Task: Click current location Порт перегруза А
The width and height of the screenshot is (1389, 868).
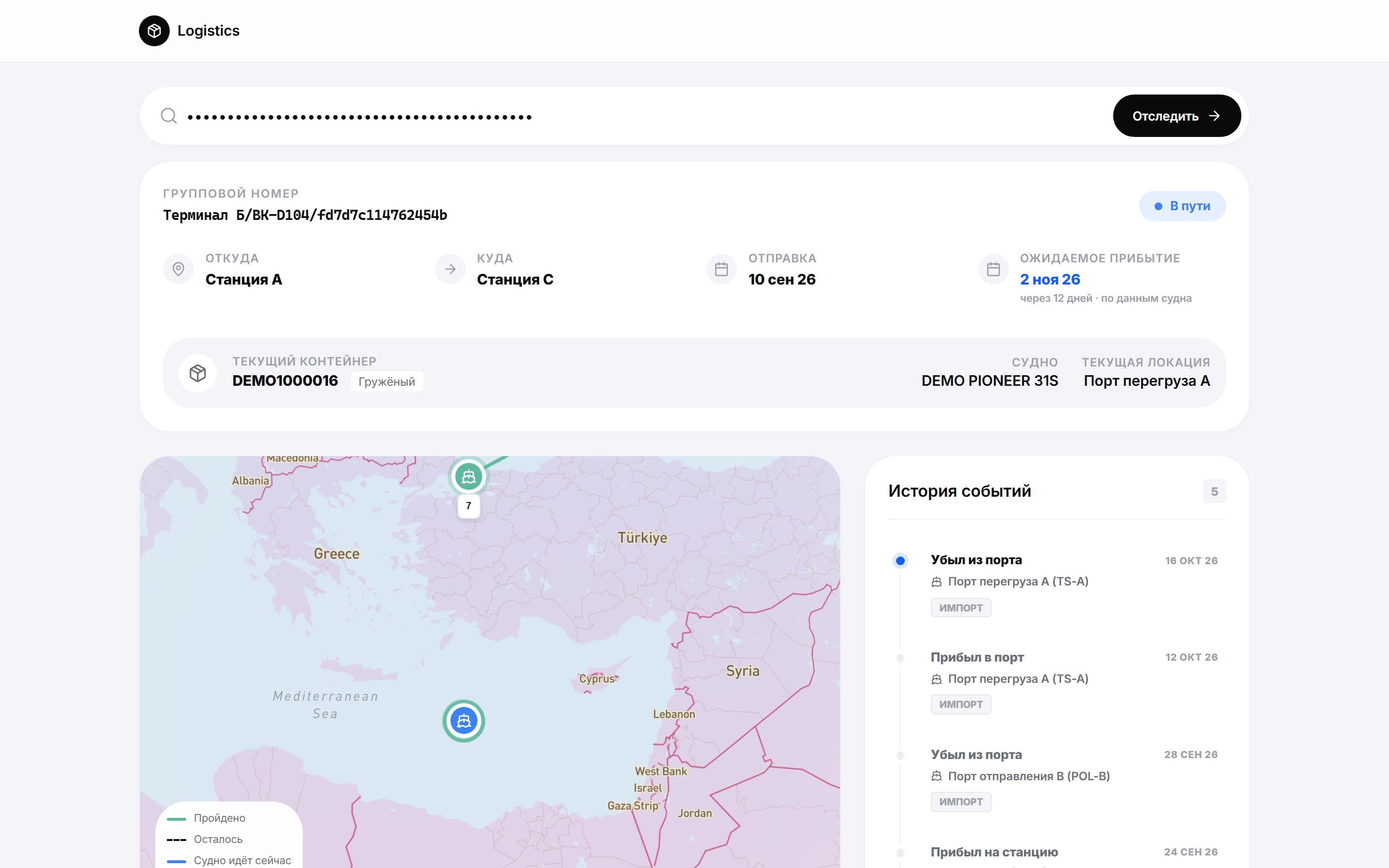Action: click(x=1147, y=380)
